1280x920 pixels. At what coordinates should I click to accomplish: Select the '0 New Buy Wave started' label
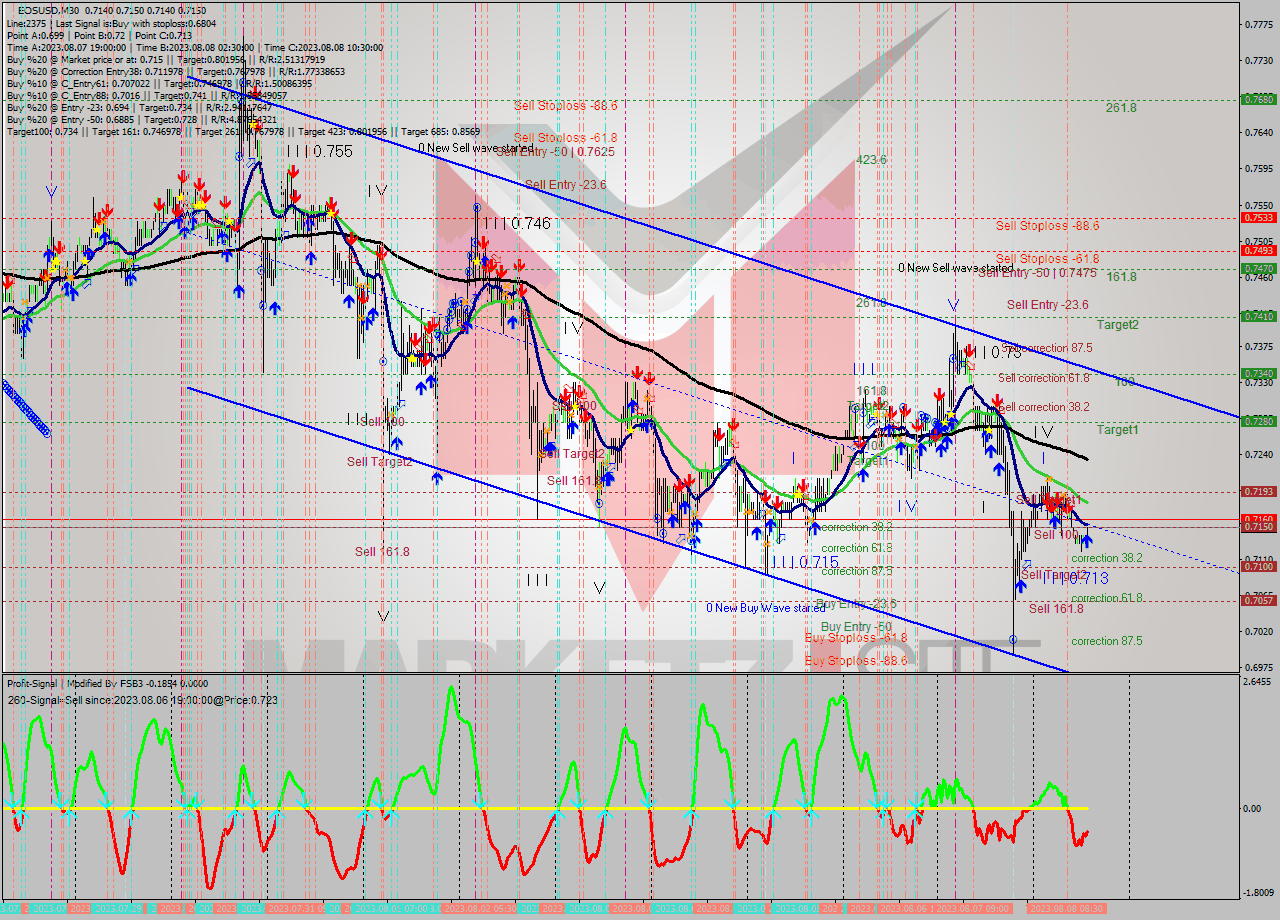pyautogui.click(x=766, y=607)
